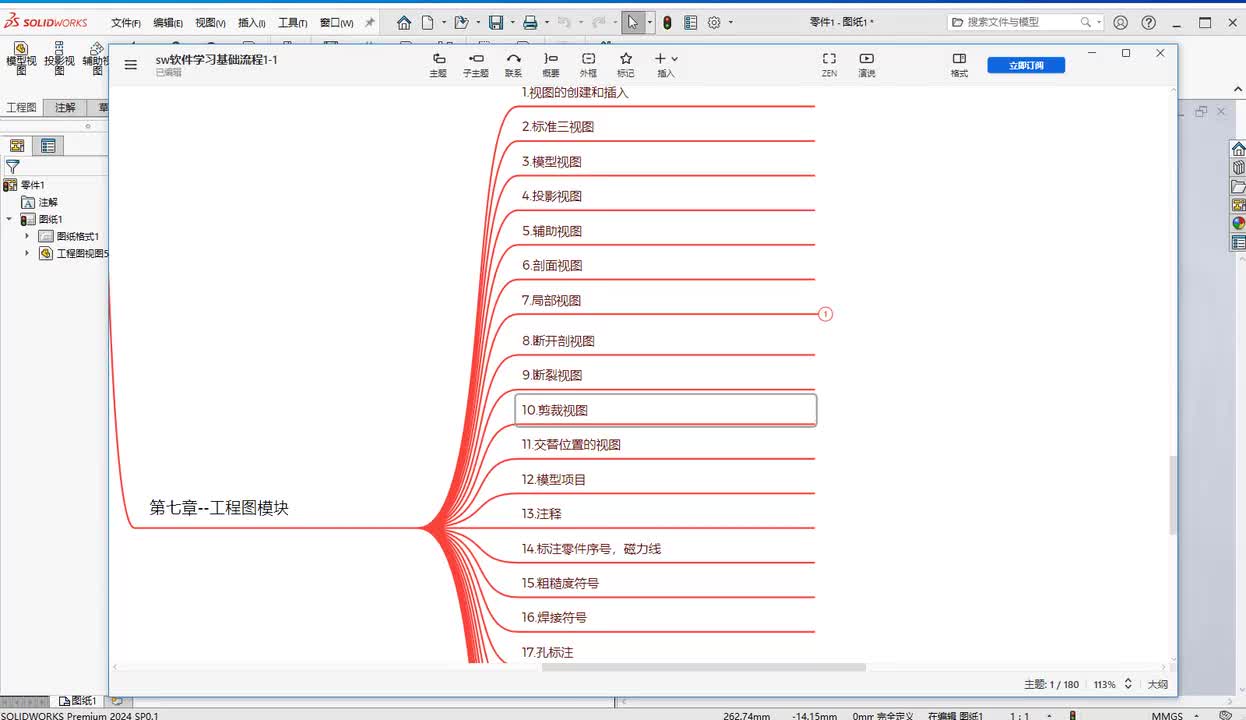This screenshot has width=1246, height=720.
Task: Click the filter funnel icon
Action: pyautogui.click(x=13, y=167)
